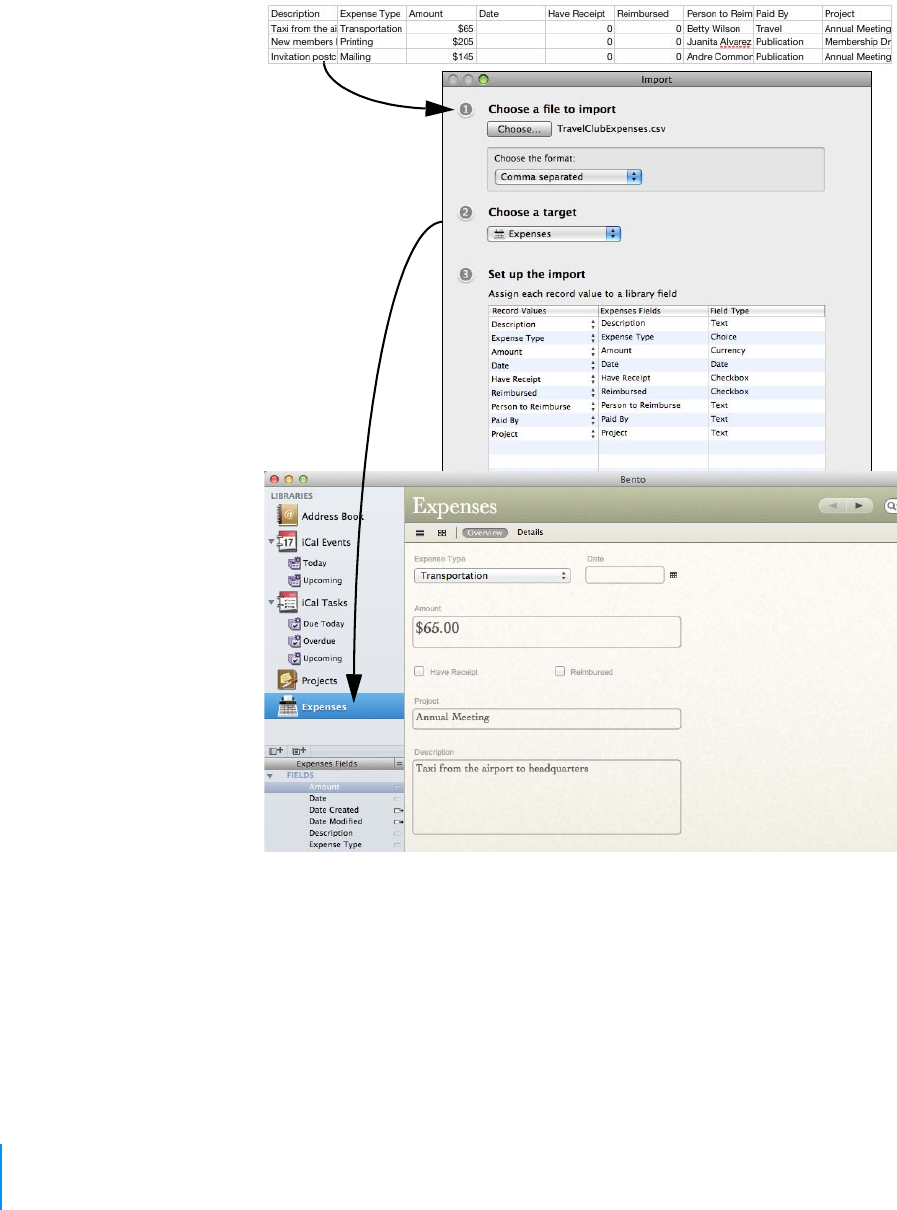Open the Transportation expense type dropdown
The height and width of the screenshot is (1210, 897).
[492, 576]
